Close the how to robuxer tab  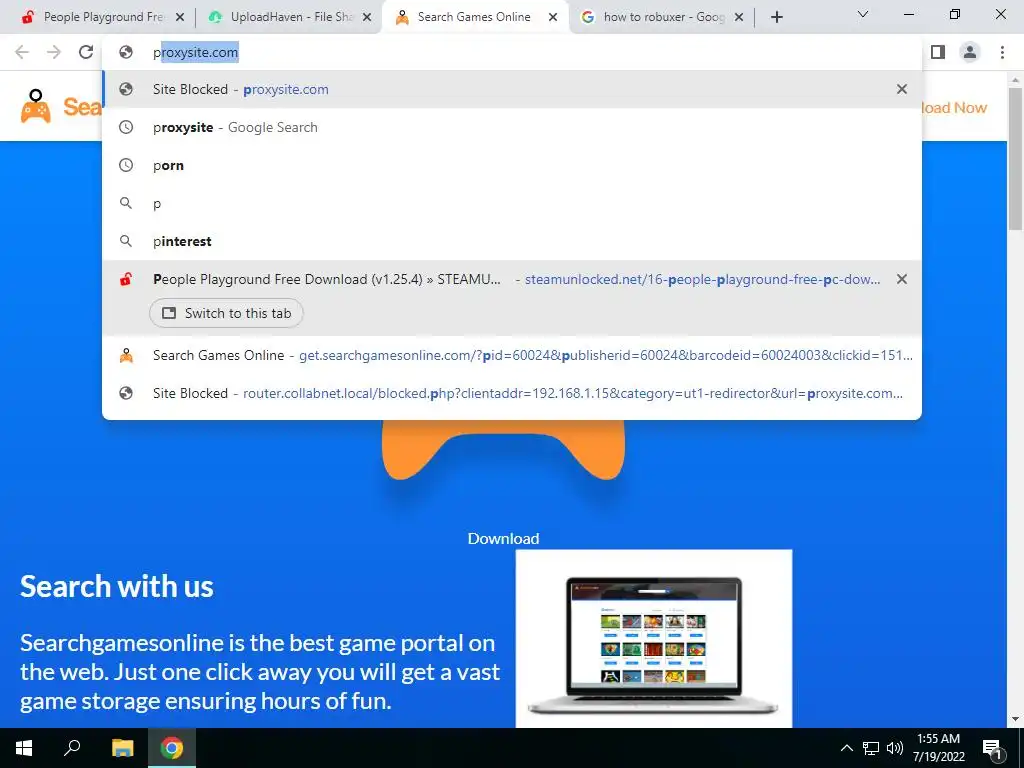[x=739, y=18]
